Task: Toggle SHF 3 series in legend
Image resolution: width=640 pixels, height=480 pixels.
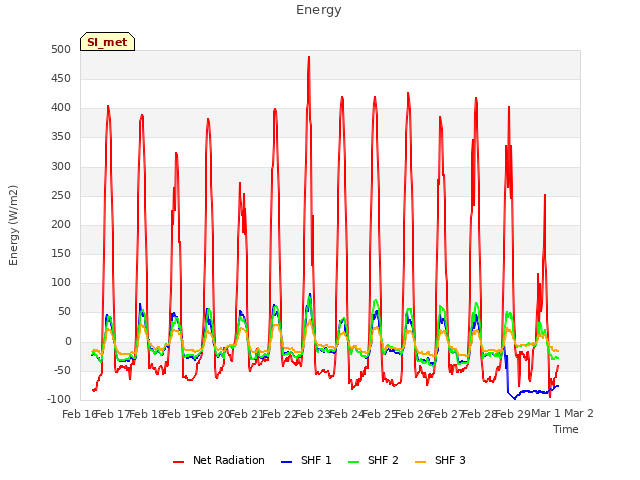Action: [440, 460]
